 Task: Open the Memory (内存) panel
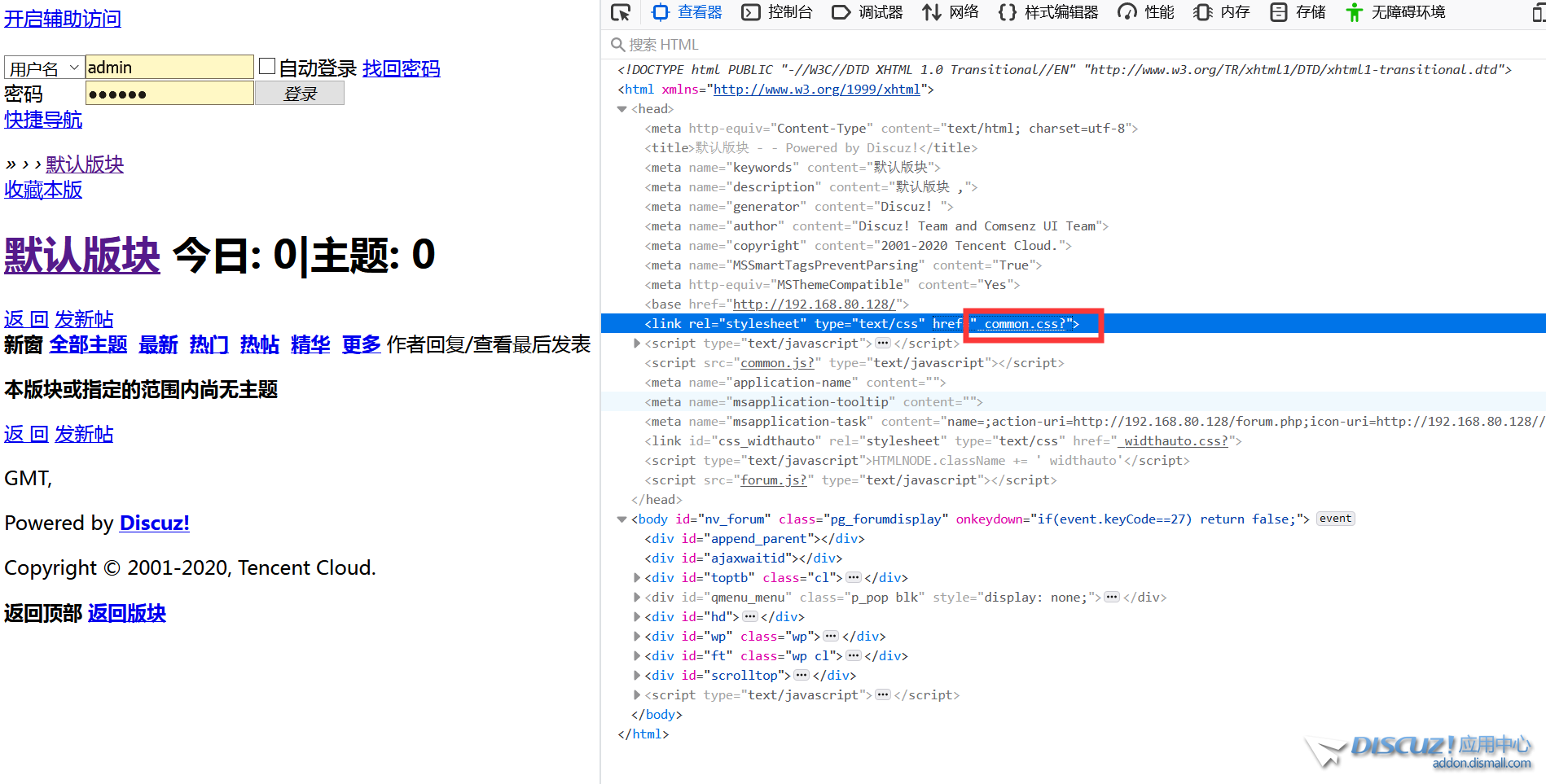coord(1222,12)
